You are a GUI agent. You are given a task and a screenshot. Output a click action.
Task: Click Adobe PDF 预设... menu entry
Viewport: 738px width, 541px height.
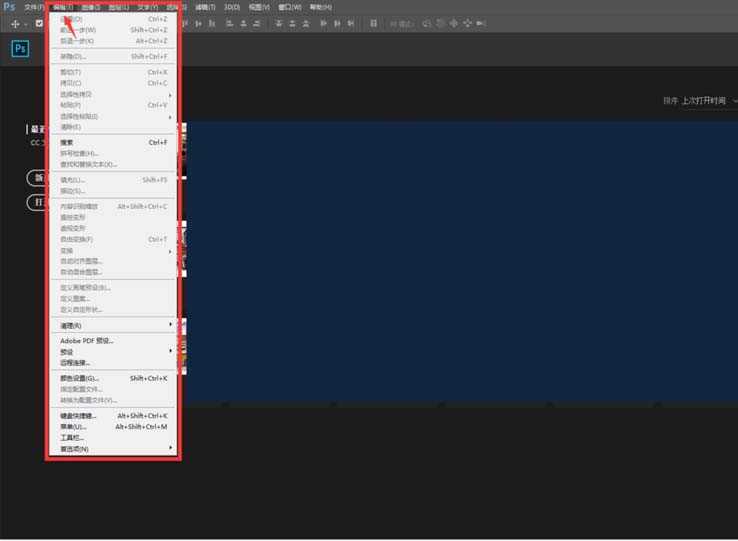pyautogui.click(x=112, y=341)
